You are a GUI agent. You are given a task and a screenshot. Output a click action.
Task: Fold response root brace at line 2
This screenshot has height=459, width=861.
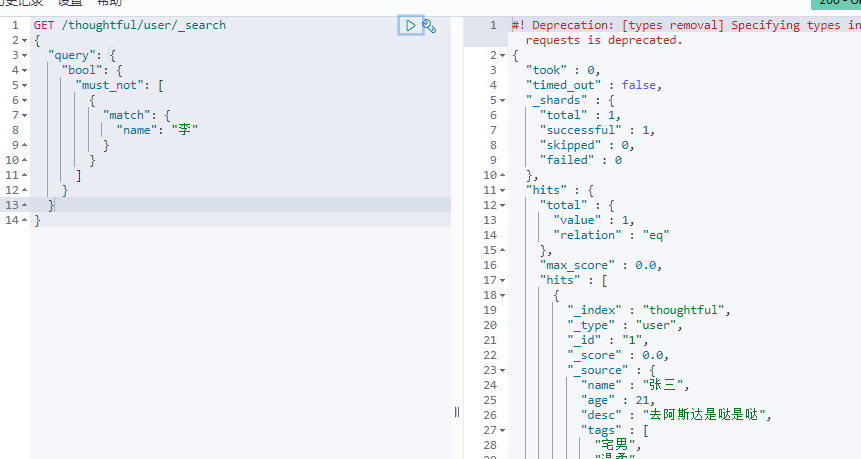[502, 55]
